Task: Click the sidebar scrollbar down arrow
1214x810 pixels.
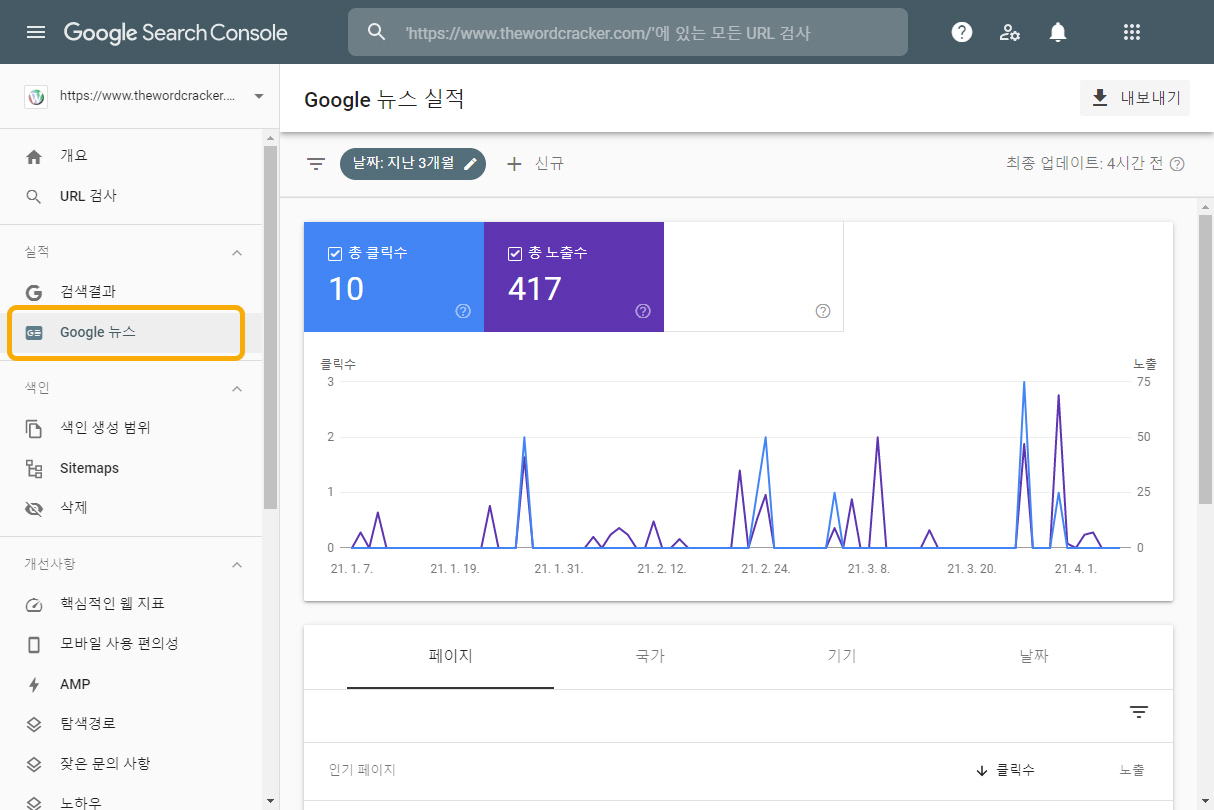Action: tap(270, 801)
